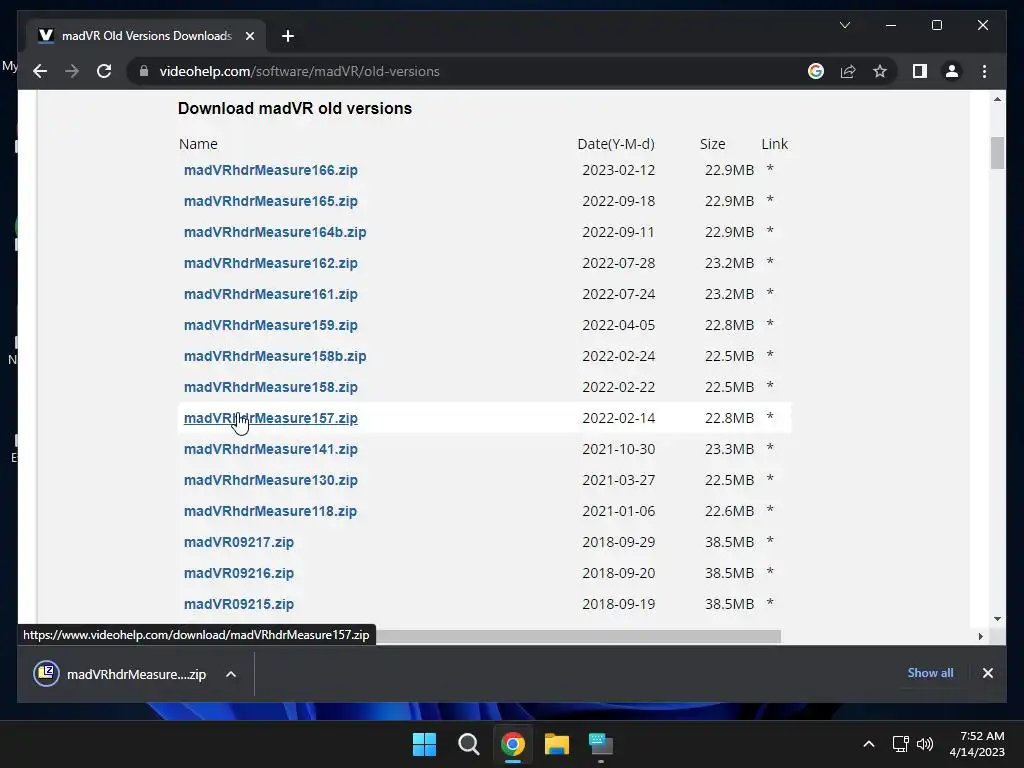1024x768 pixels.
Task: Open File Explorer from taskbar
Action: tap(556, 744)
